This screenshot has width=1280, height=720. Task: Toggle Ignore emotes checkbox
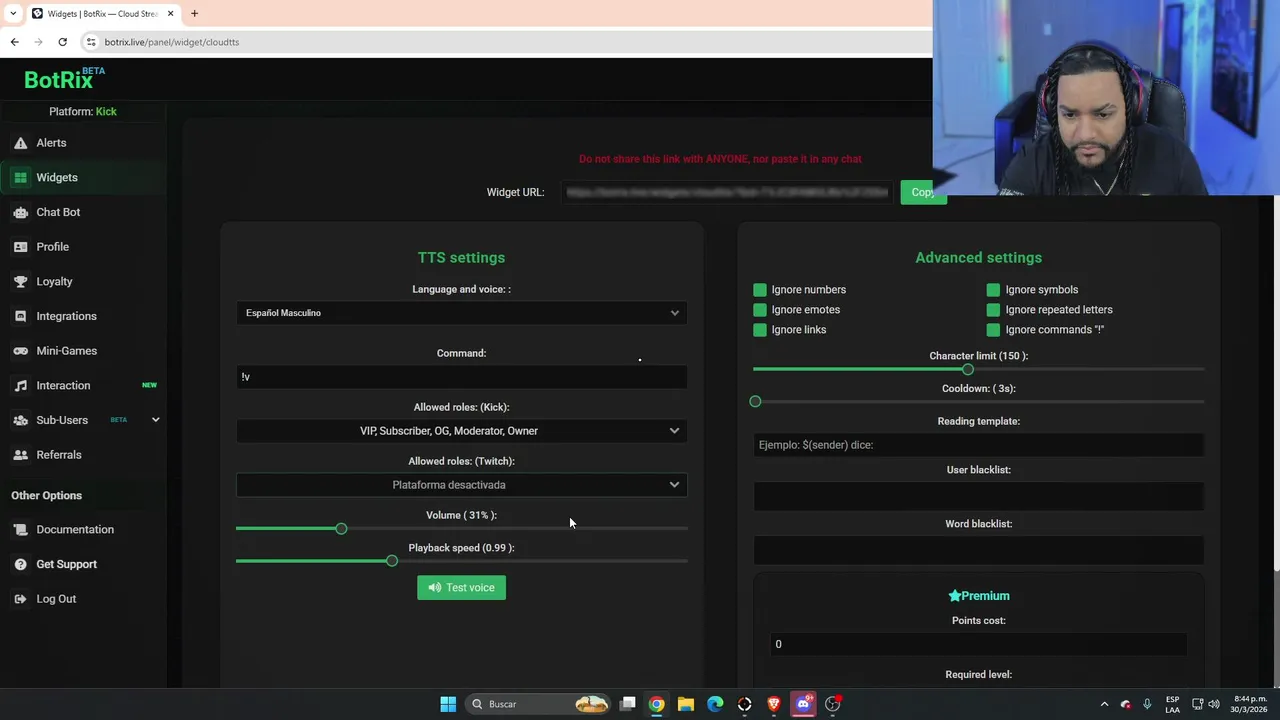tap(760, 310)
